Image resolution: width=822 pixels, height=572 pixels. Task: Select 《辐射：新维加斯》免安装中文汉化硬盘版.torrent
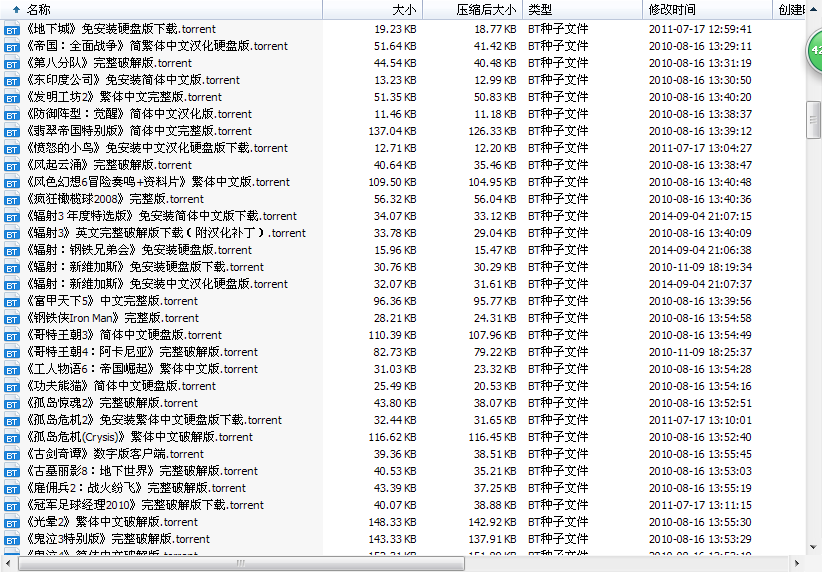(157, 284)
